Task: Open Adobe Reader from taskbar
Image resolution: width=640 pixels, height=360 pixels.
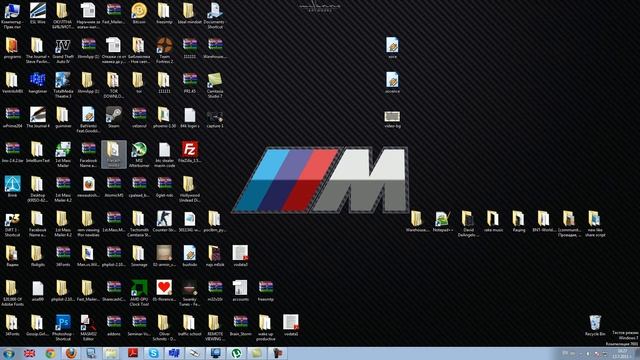Action: (133, 353)
